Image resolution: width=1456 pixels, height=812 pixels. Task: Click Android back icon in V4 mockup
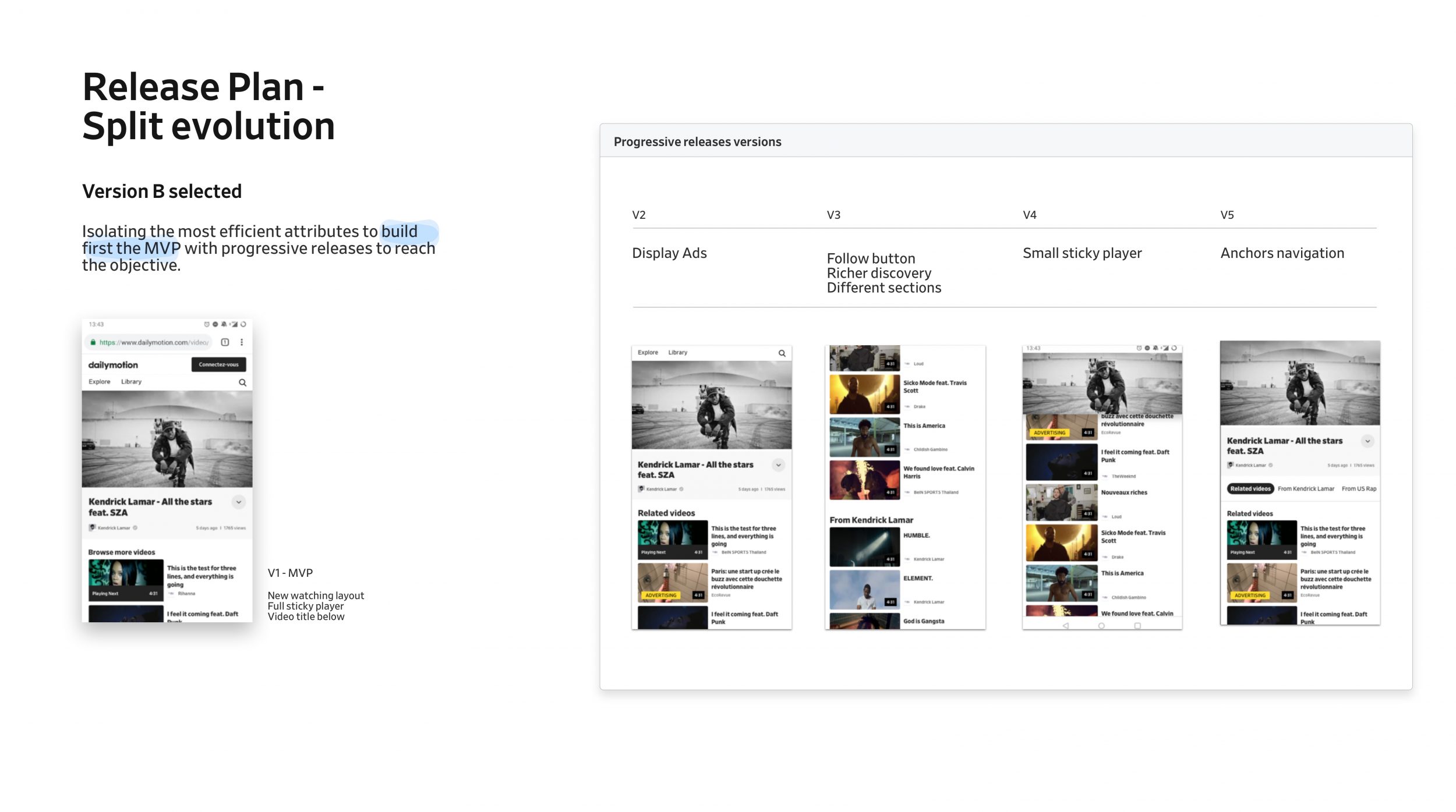click(1065, 626)
